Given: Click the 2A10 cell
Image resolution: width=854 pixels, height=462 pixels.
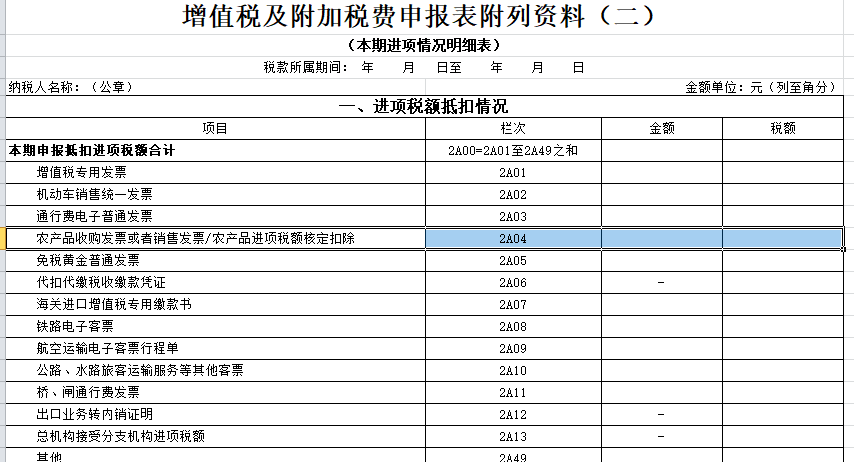Looking at the screenshot, I should pos(513,370).
